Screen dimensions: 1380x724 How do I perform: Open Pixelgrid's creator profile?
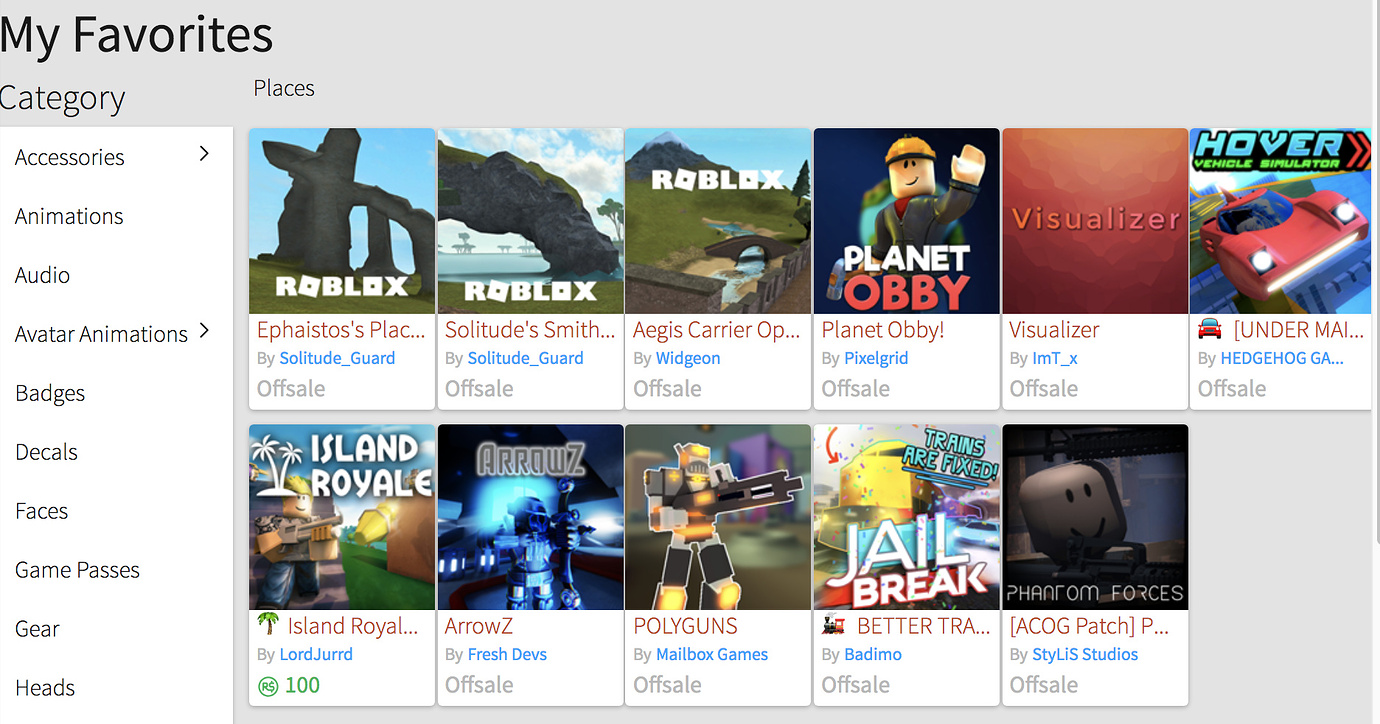tap(877, 357)
